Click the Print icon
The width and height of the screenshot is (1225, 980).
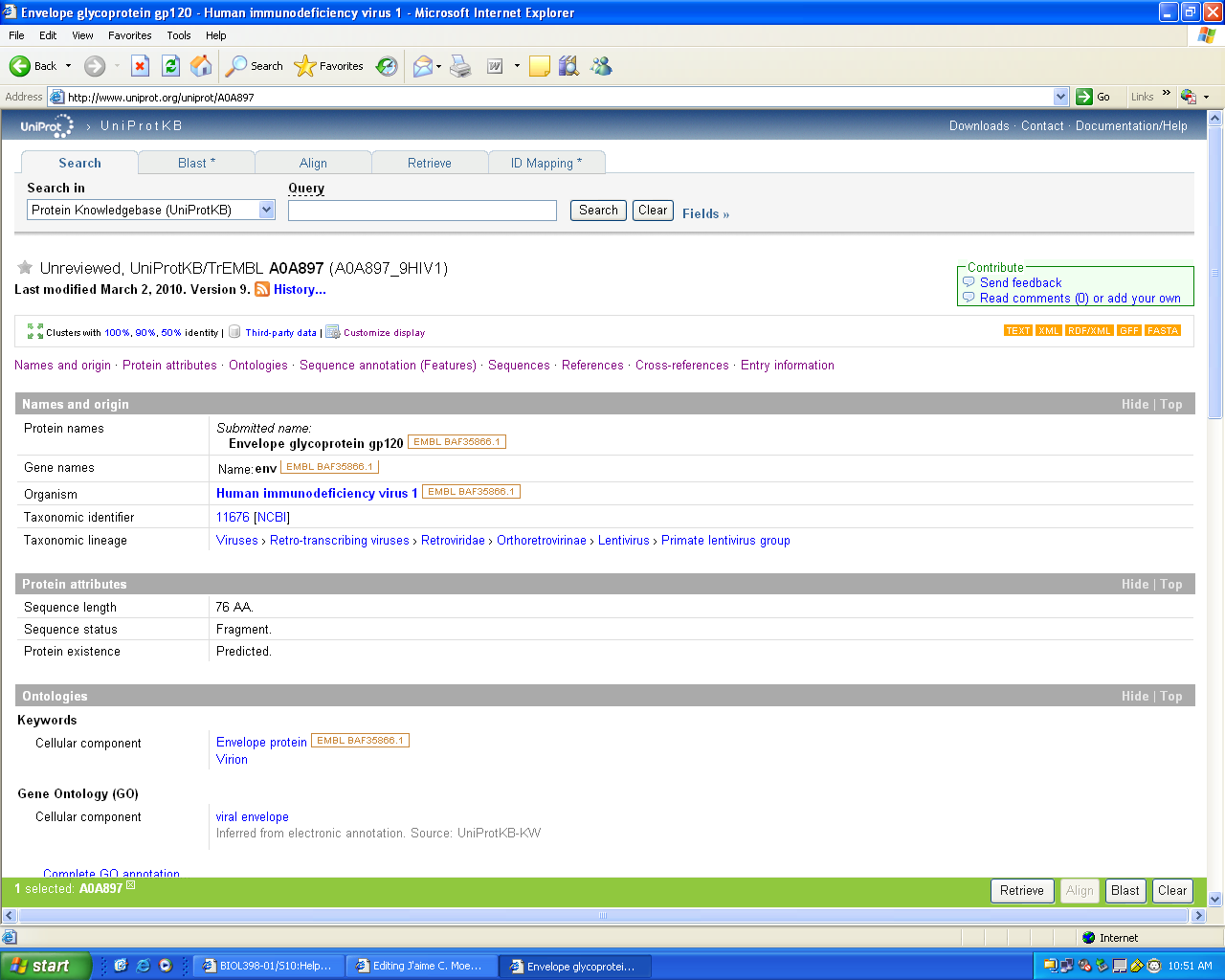pyautogui.click(x=460, y=66)
